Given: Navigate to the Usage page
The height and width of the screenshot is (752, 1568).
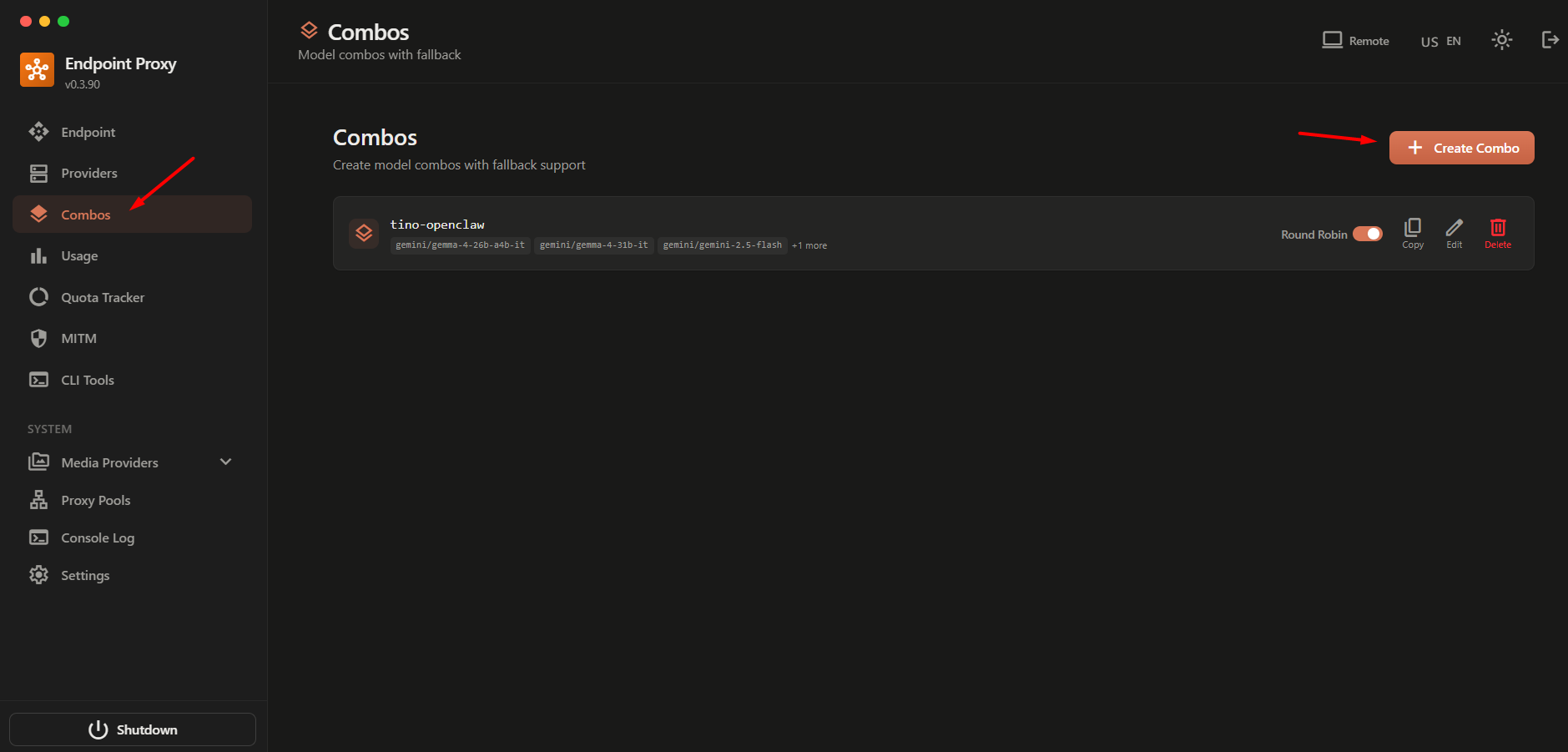Looking at the screenshot, I should click(x=79, y=256).
